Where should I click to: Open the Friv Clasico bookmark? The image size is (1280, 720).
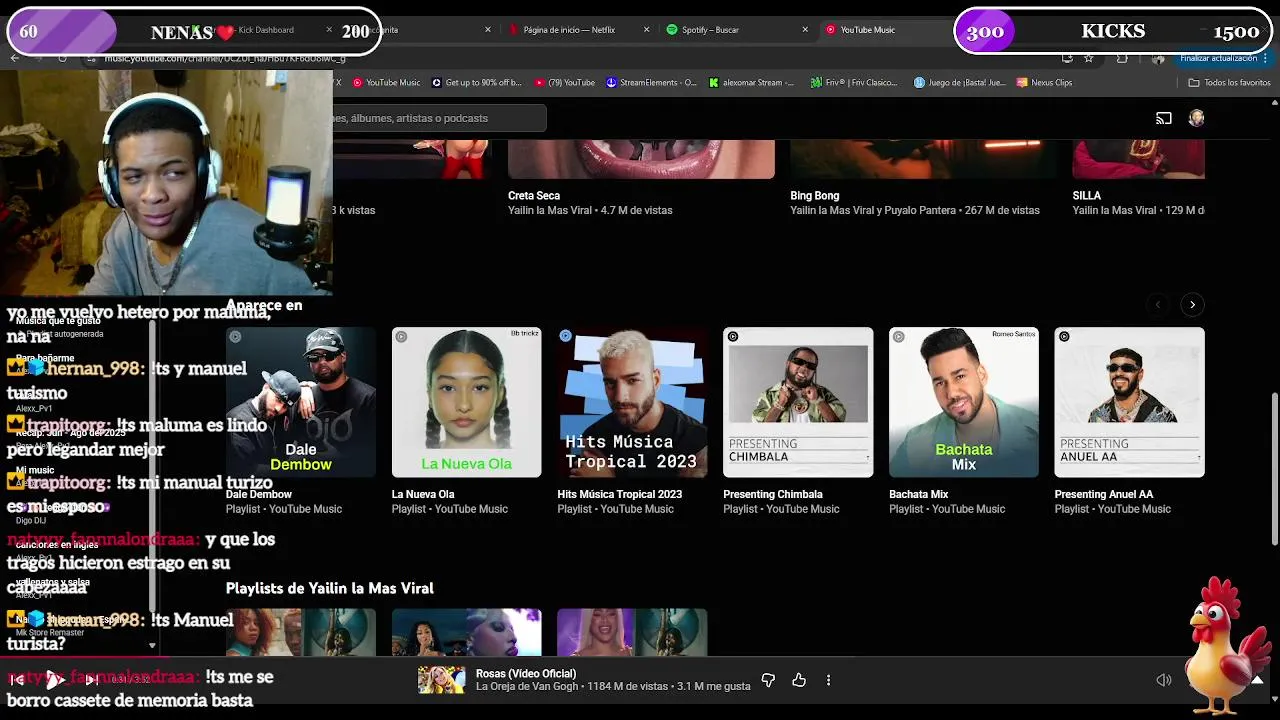click(x=854, y=83)
